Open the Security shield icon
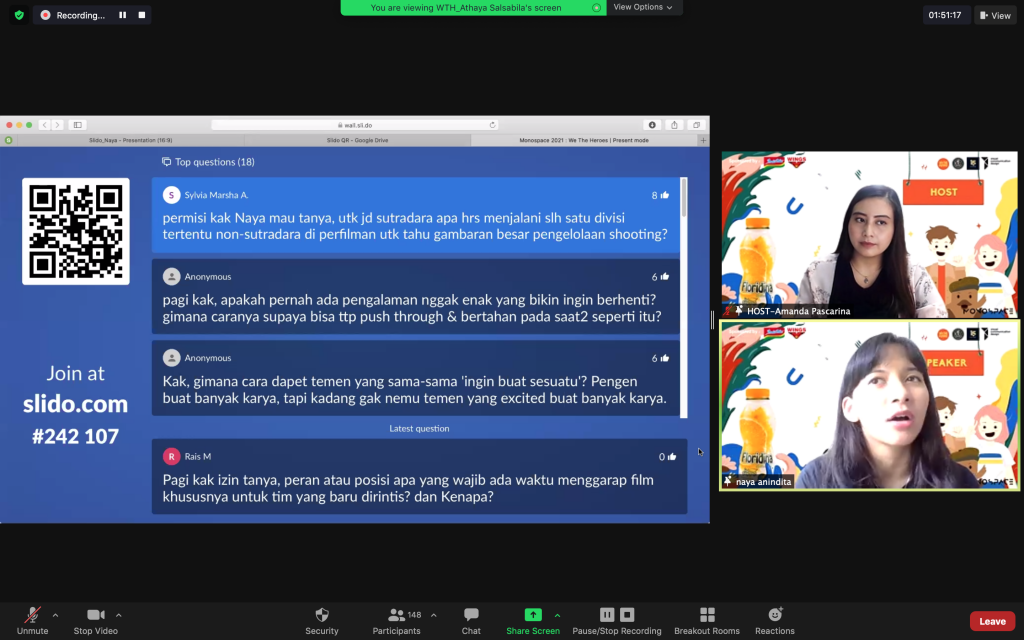Image resolution: width=1024 pixels, height=640 pixels. tap(321, 615)
